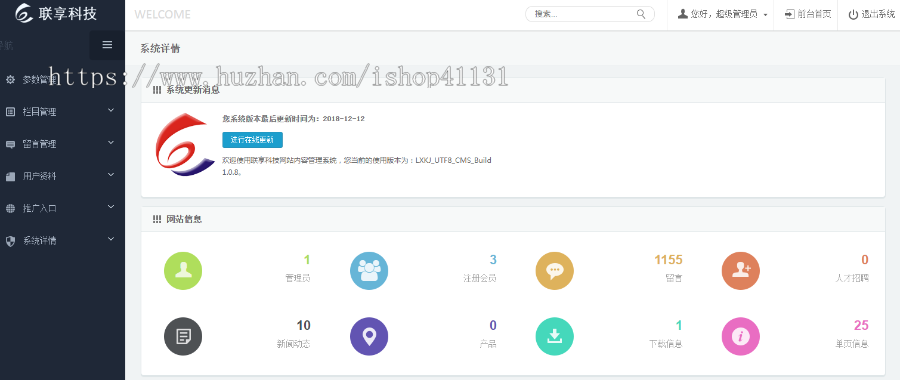Click the 下载信息 count 1

[679, 326]
